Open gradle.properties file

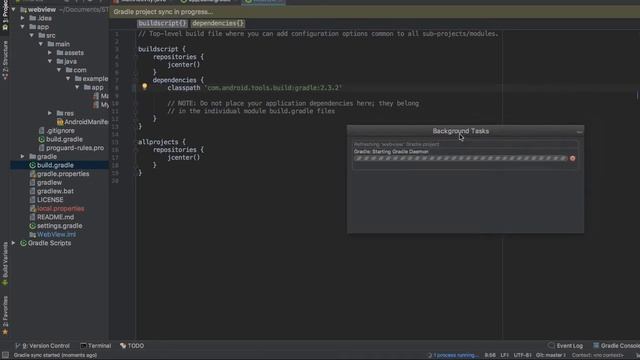tap(59, 174)
